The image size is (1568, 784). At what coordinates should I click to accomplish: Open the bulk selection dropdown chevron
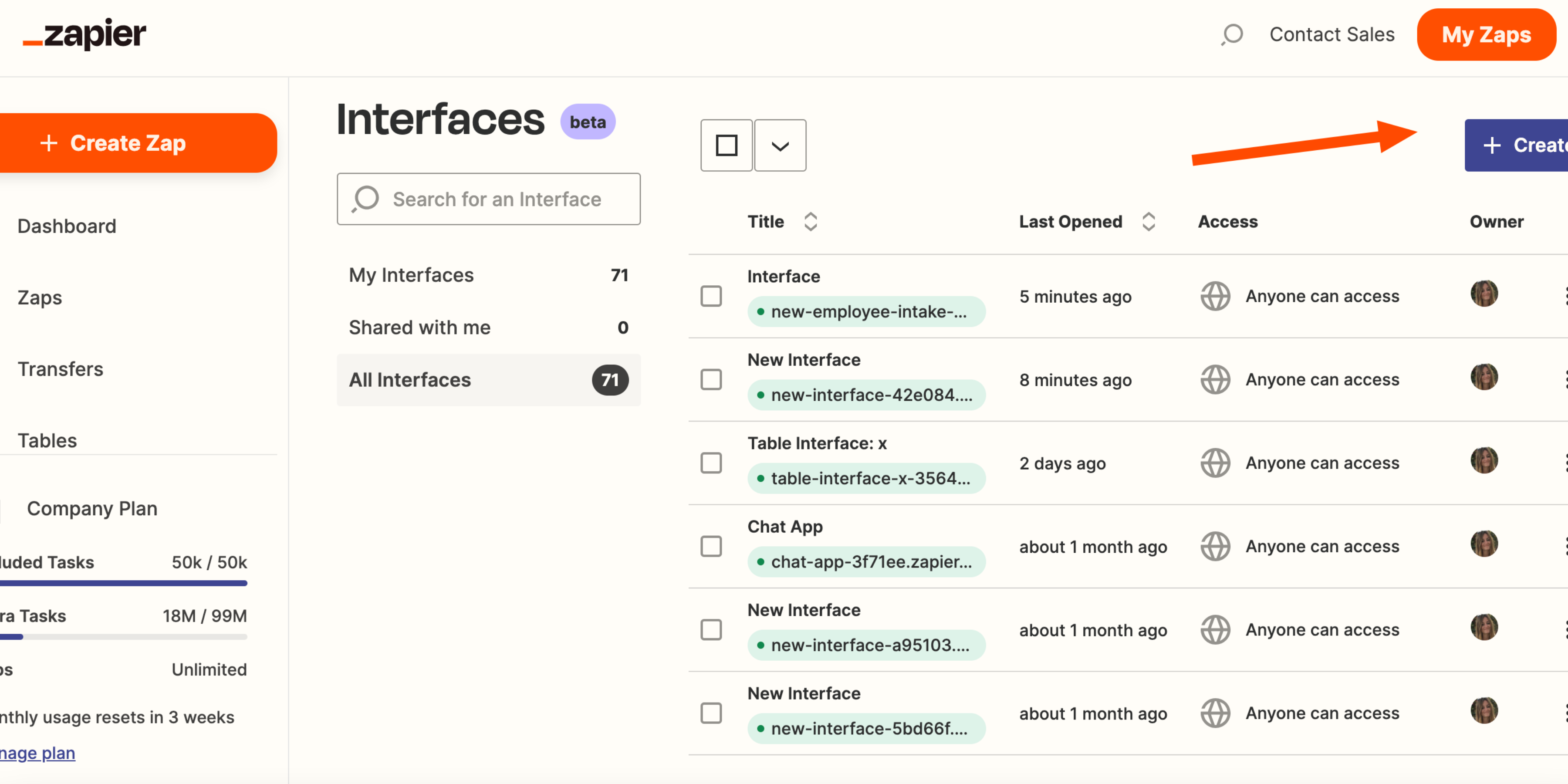[780, 145]
